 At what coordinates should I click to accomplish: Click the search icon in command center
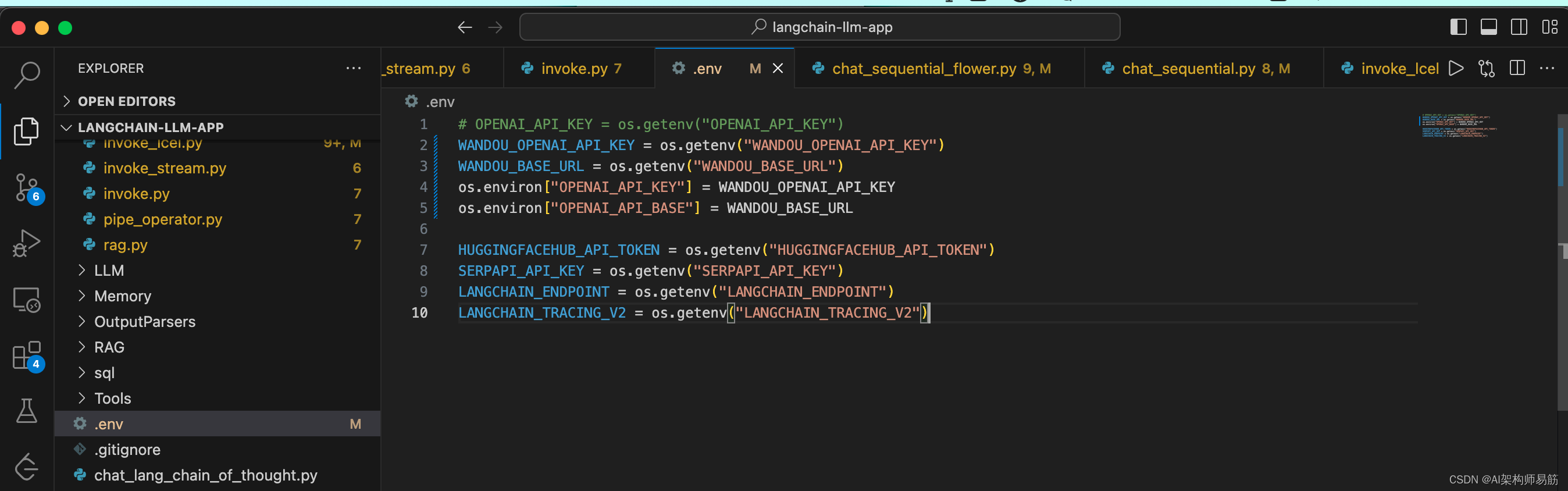[x=758, y=27]
